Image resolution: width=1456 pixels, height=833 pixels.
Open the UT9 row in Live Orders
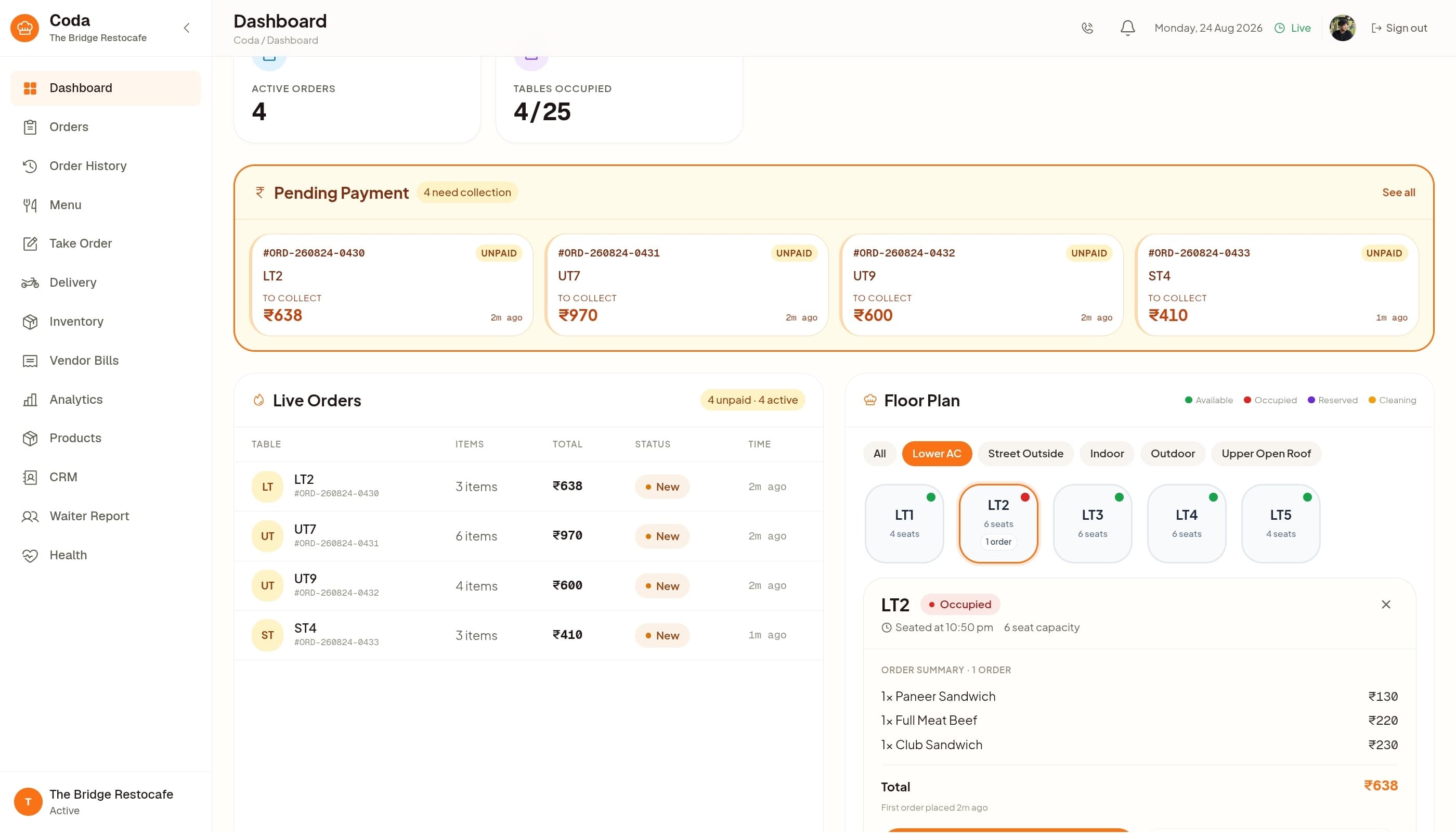(x=528, y=585)
